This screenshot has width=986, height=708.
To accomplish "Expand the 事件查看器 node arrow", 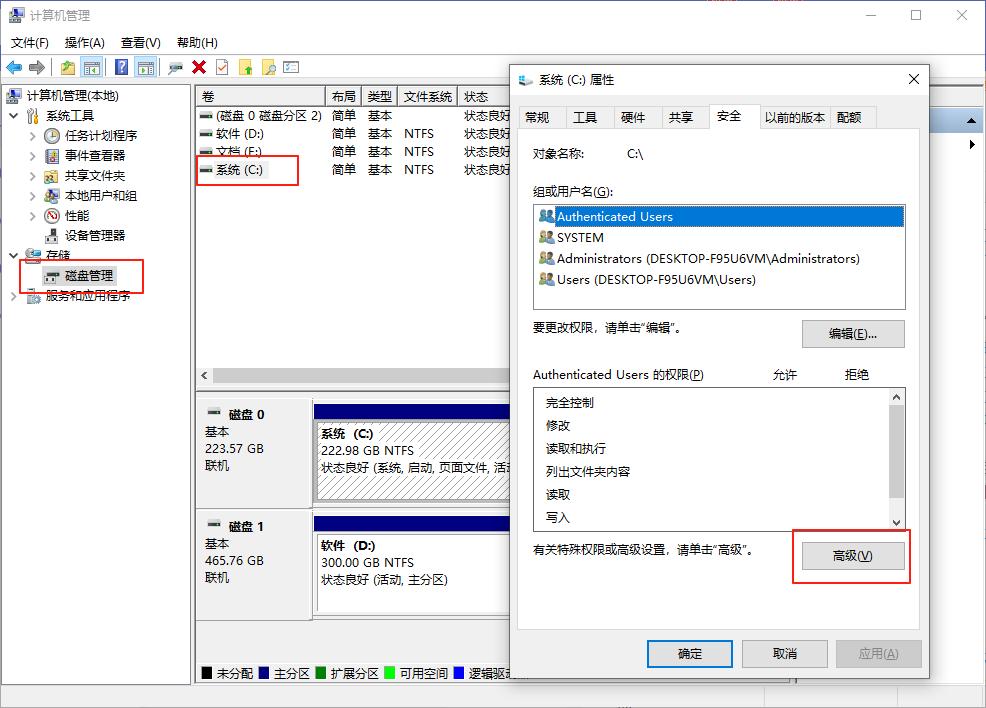I will pyautogui.click(x=33, y=156).
